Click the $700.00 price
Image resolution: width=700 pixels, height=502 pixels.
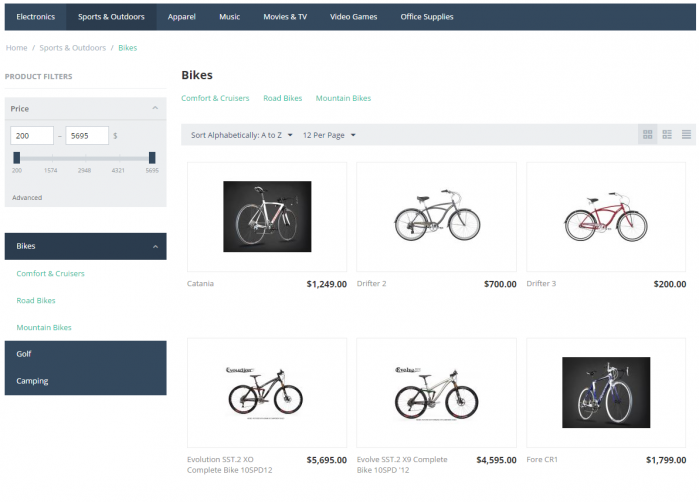(x=500, y=284)
